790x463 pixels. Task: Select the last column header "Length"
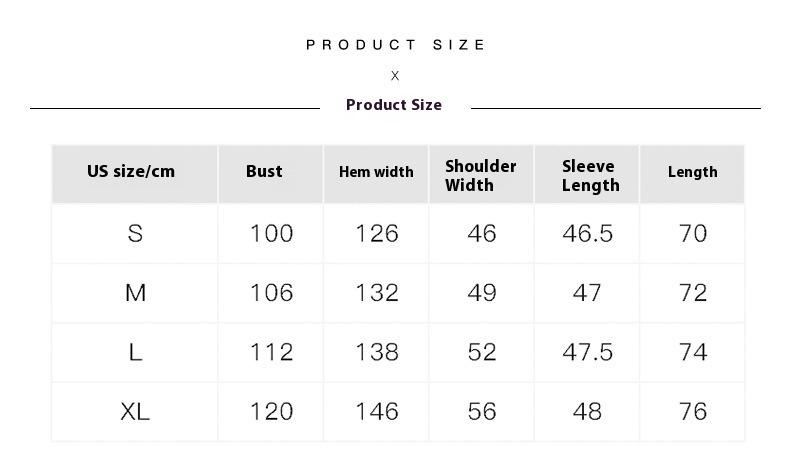coord(692,172)
